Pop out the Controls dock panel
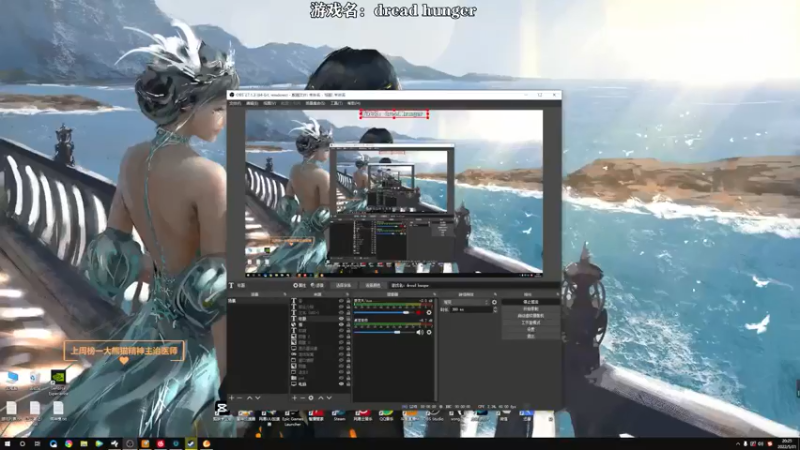 click(x=558, y=294)
